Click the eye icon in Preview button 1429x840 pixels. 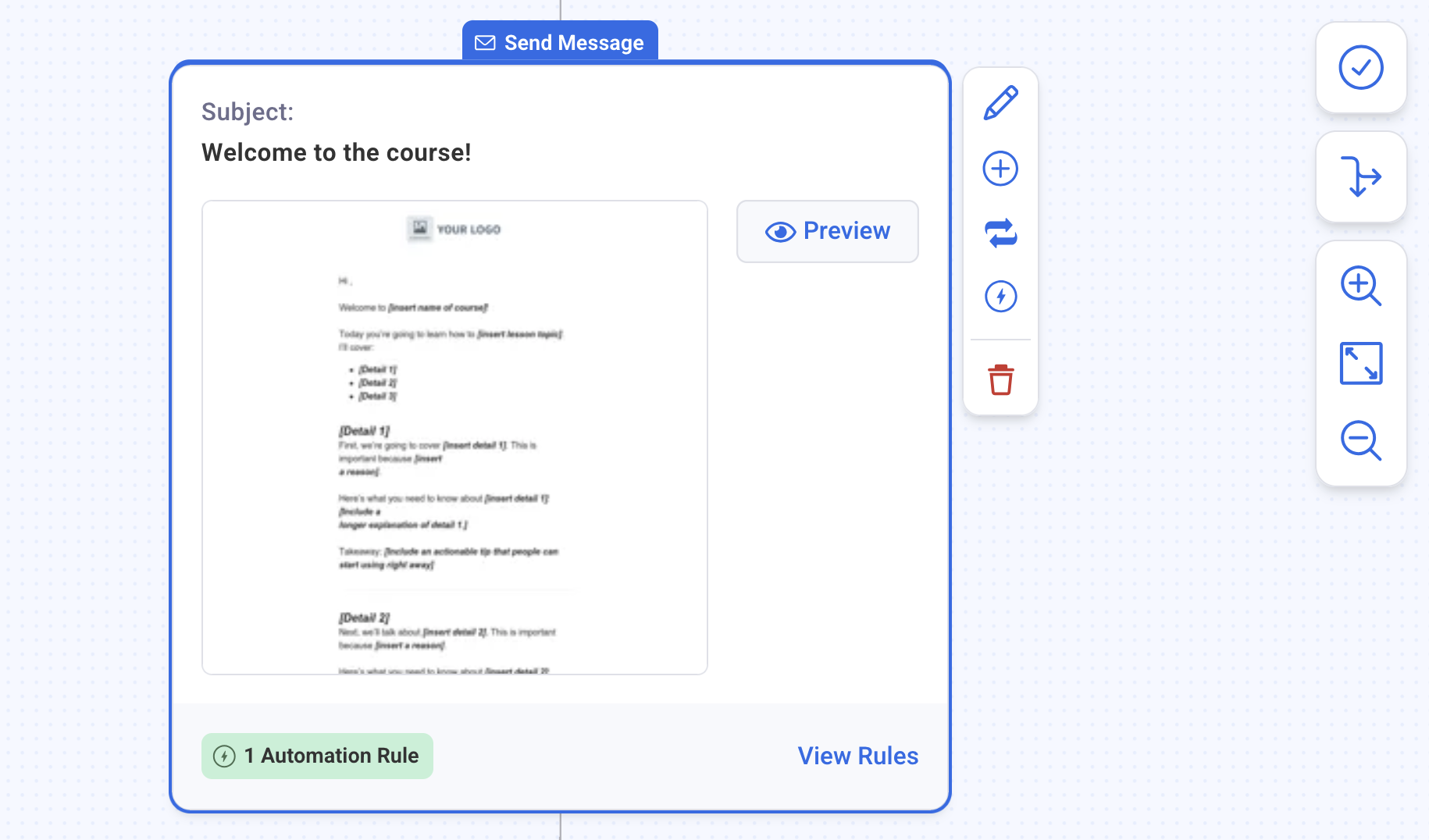pos(780,232)
